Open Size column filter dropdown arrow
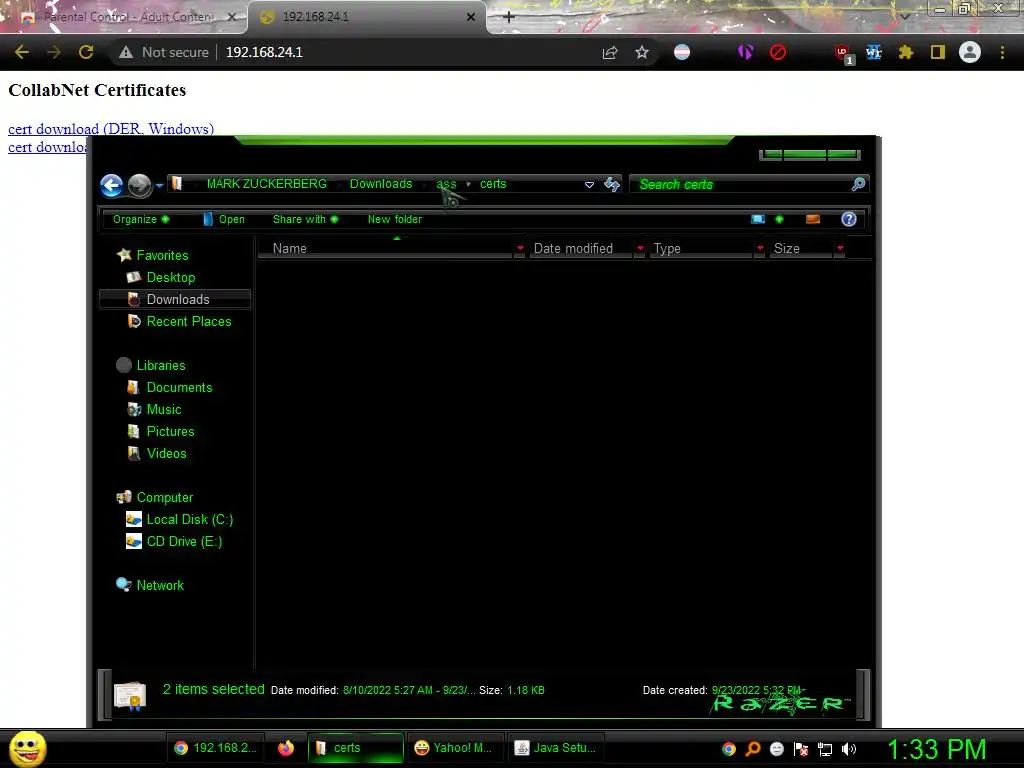This screenshot has width=1024, height=768. tap(840, 249)
